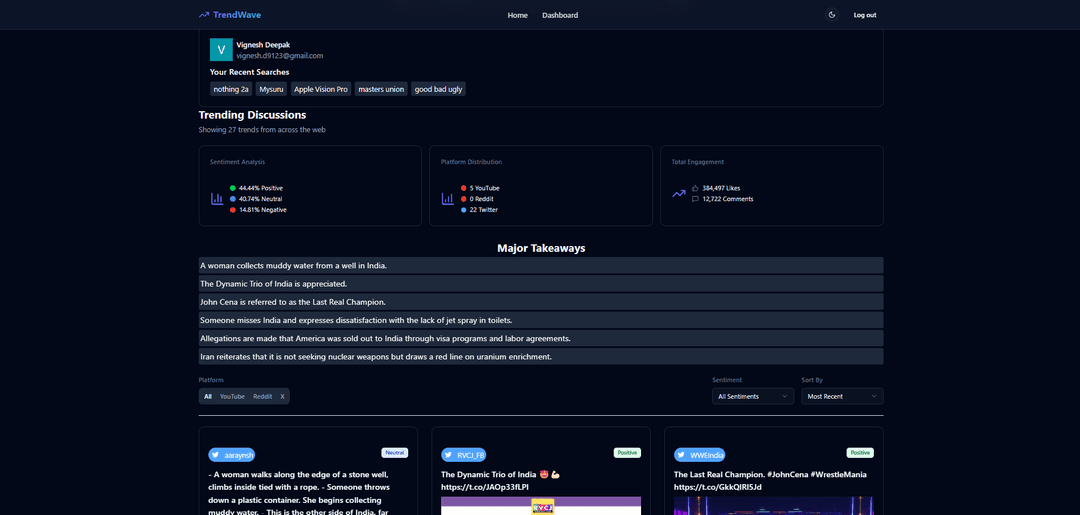Click the 'Major Takeaways' heading
Screen dimensions: 1080x515
coord(541,248)
